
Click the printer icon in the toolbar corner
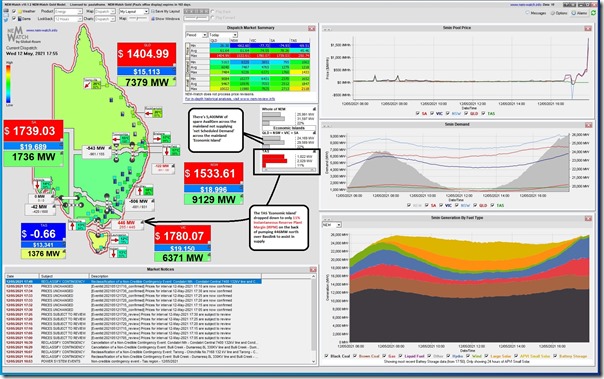[x=6, y=10]
